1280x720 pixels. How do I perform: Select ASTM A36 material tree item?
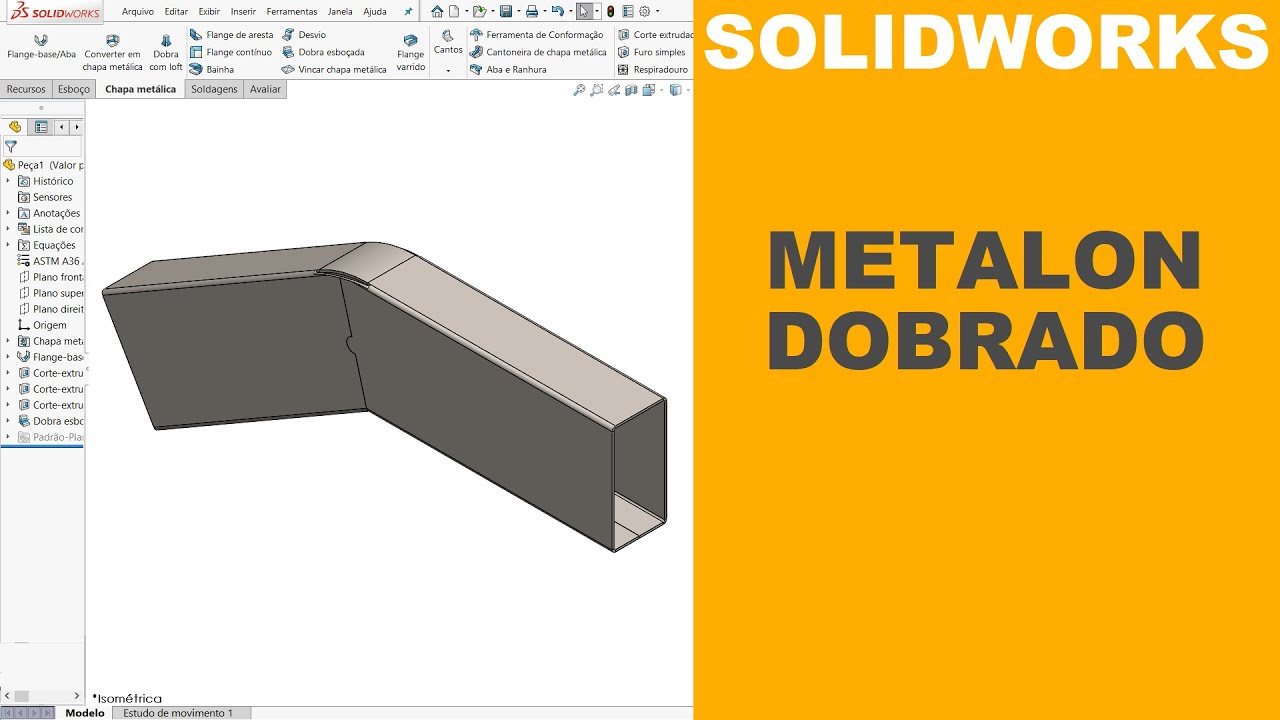(51, 261)
